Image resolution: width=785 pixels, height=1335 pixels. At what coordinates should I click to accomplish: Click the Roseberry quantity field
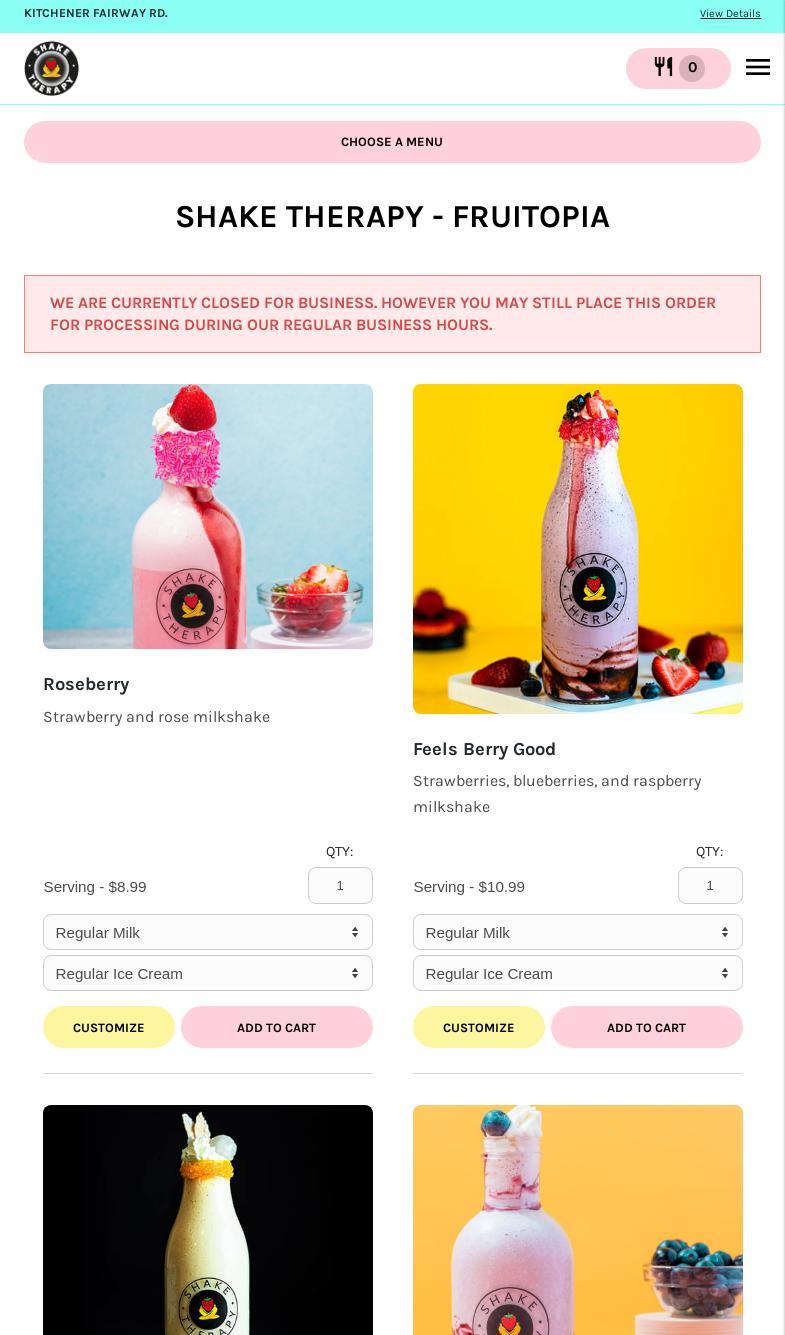click(x=340, y=885)
